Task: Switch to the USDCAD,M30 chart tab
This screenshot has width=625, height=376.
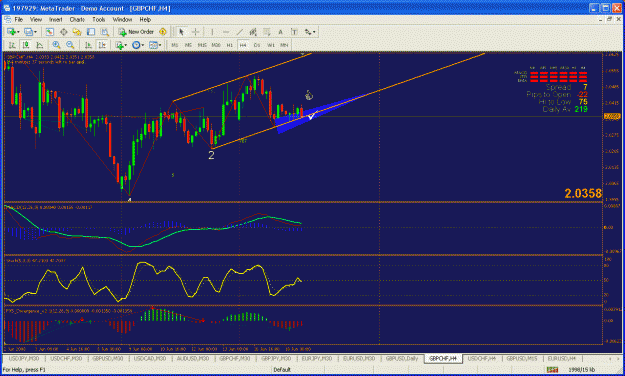Action: click(149, 359)
